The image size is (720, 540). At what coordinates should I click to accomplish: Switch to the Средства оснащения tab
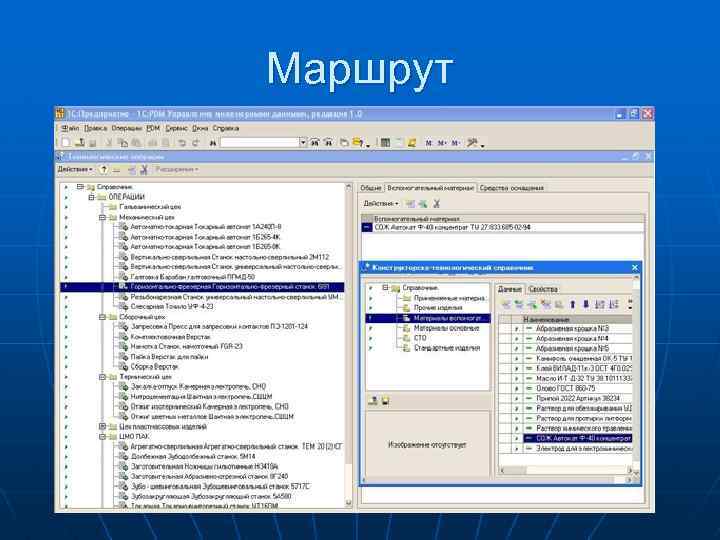511,188
